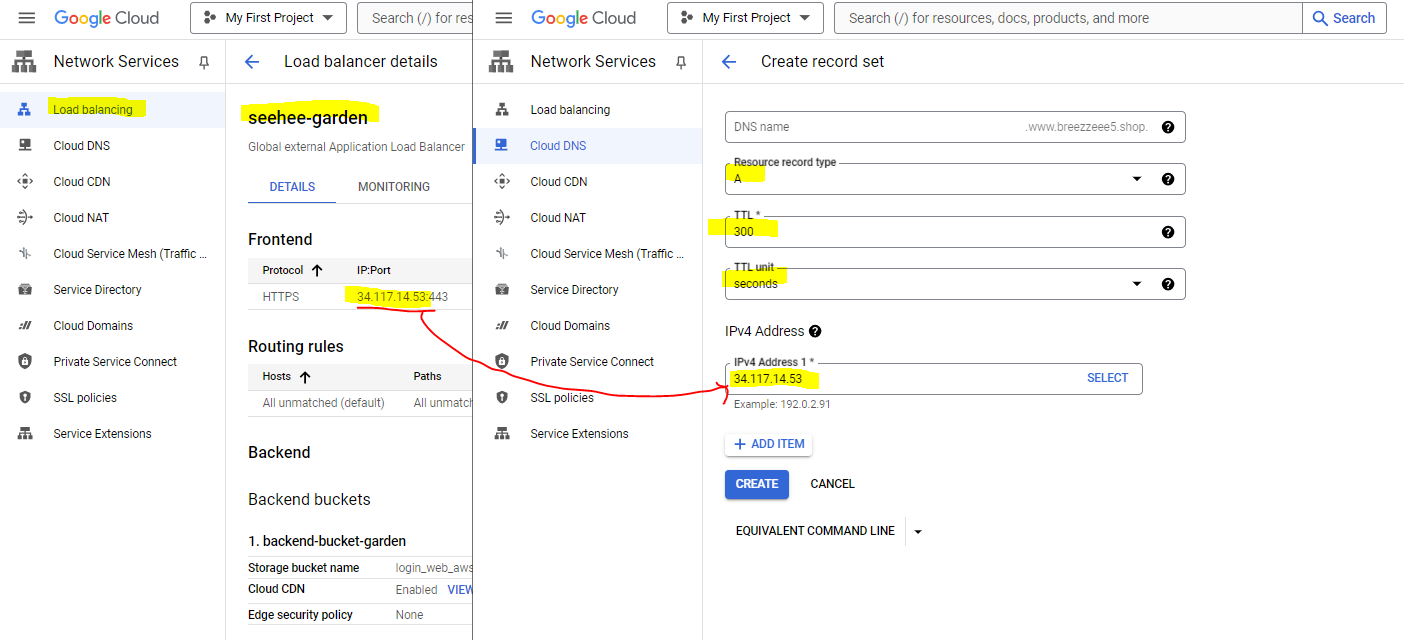Pin Network Services in right window
This screenshot has width=1404, height=640.
pos(681,62)
